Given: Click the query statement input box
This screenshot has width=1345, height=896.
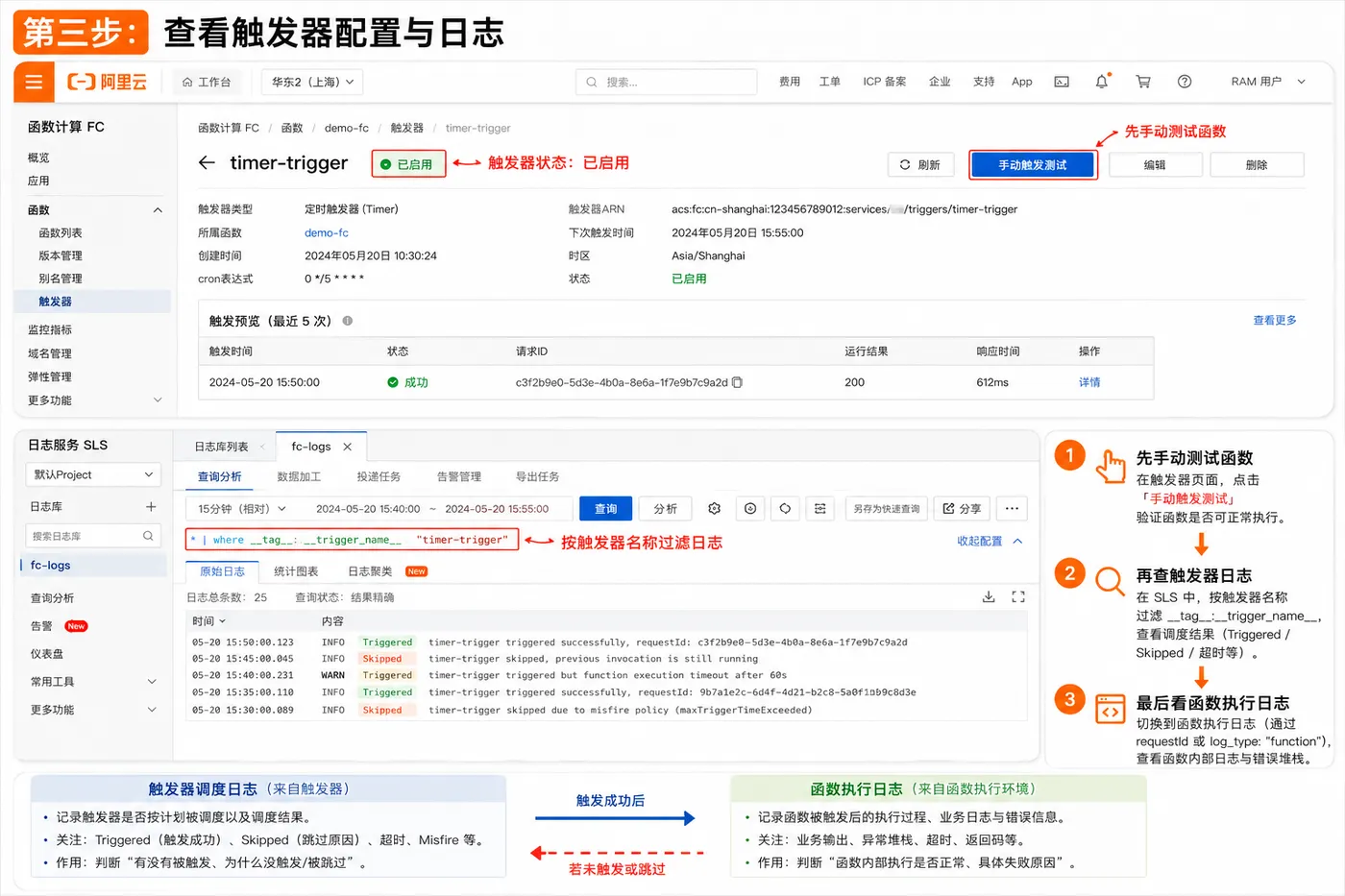Looking at the screenshot, I should pos(352,540).
